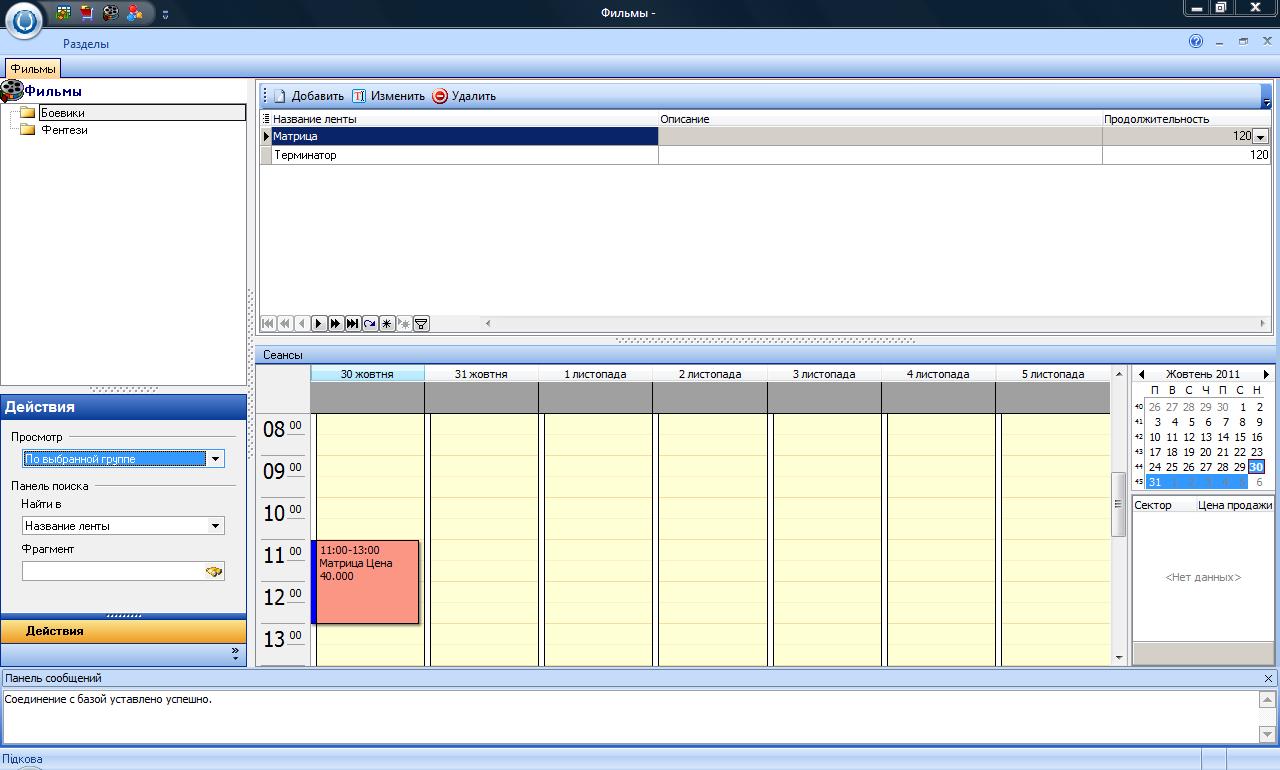The image size is (1280, 770).
Task: Open the Просмотр 'По выбранной группе' dropdown
Action: (x=214, y=459)
